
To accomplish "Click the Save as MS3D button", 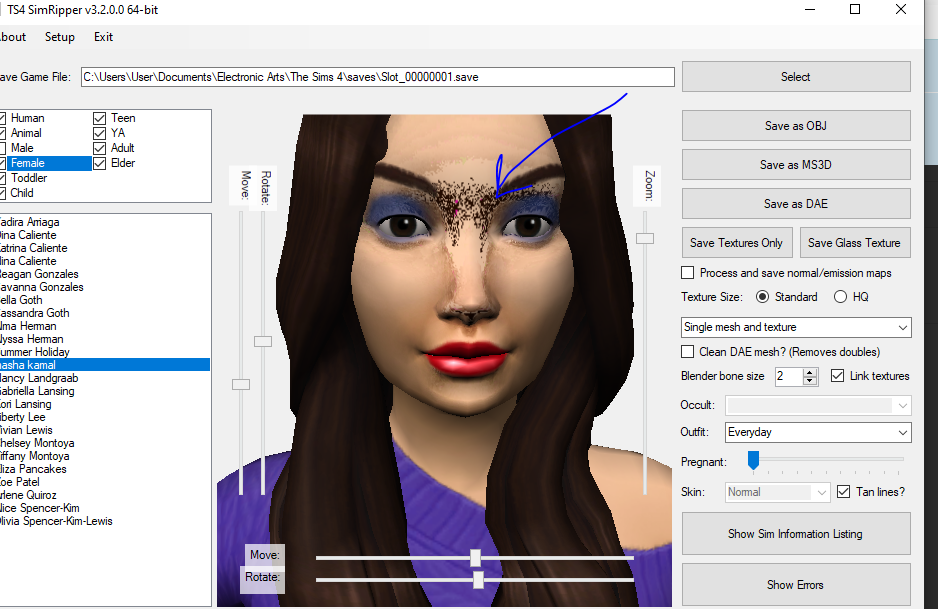I will (795, 164).
